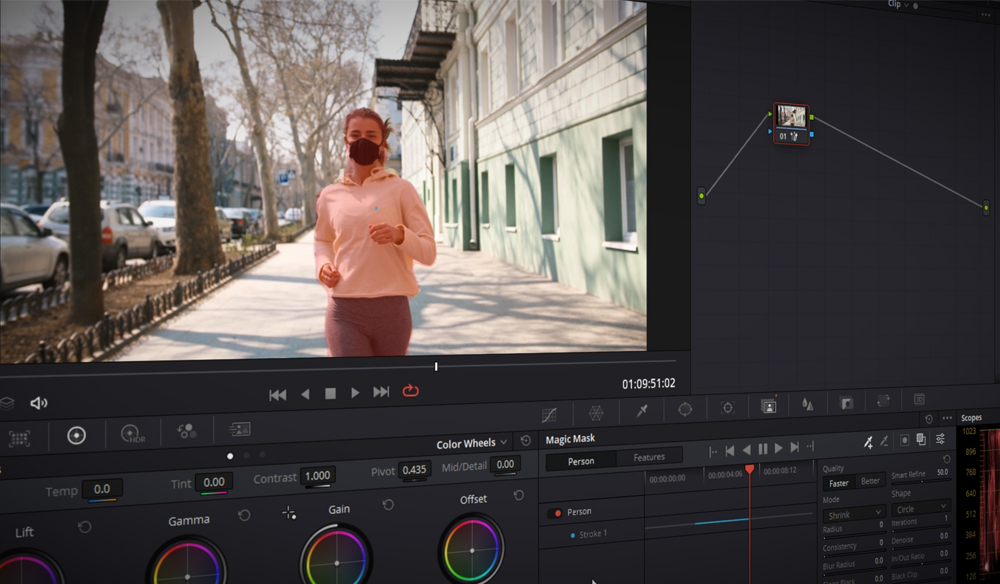Open the Color Warper palette icon
Image resolution: width=1000 pixels, height=584 pixels.
pos(596,413)
